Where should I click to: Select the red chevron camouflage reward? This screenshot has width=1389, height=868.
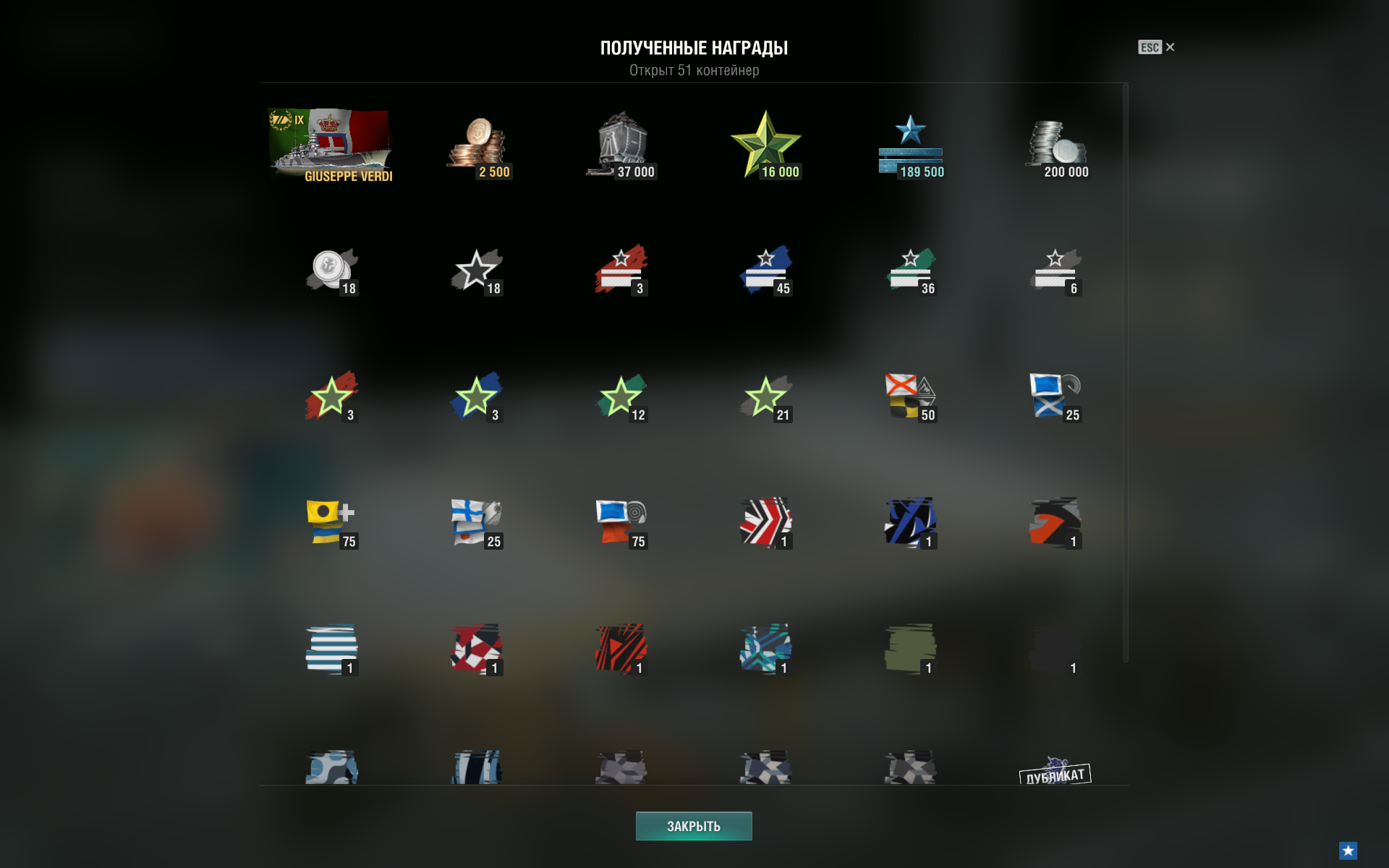tap(765, 523)
